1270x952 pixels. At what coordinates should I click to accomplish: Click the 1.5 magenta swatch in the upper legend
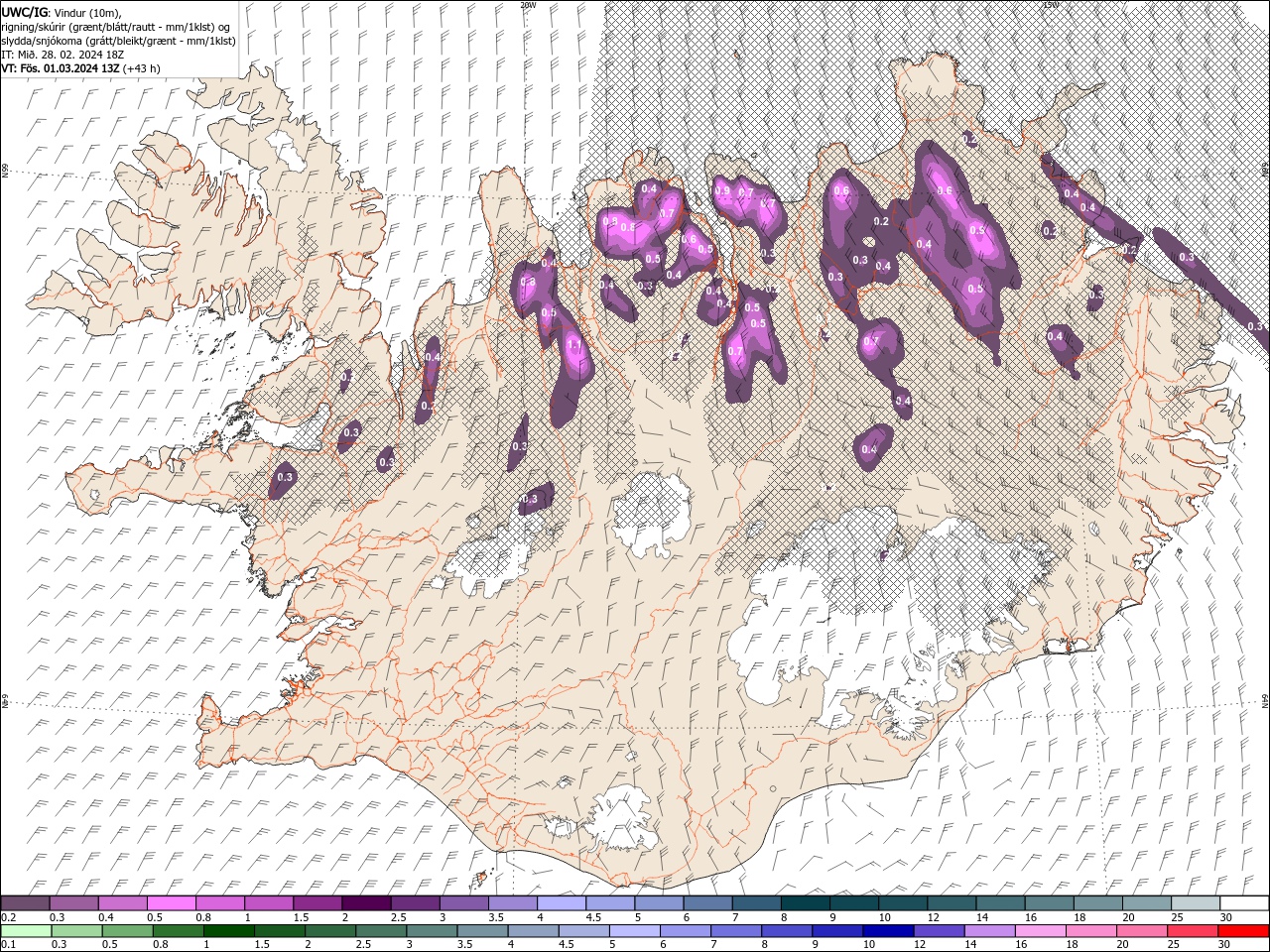point(317,903)
